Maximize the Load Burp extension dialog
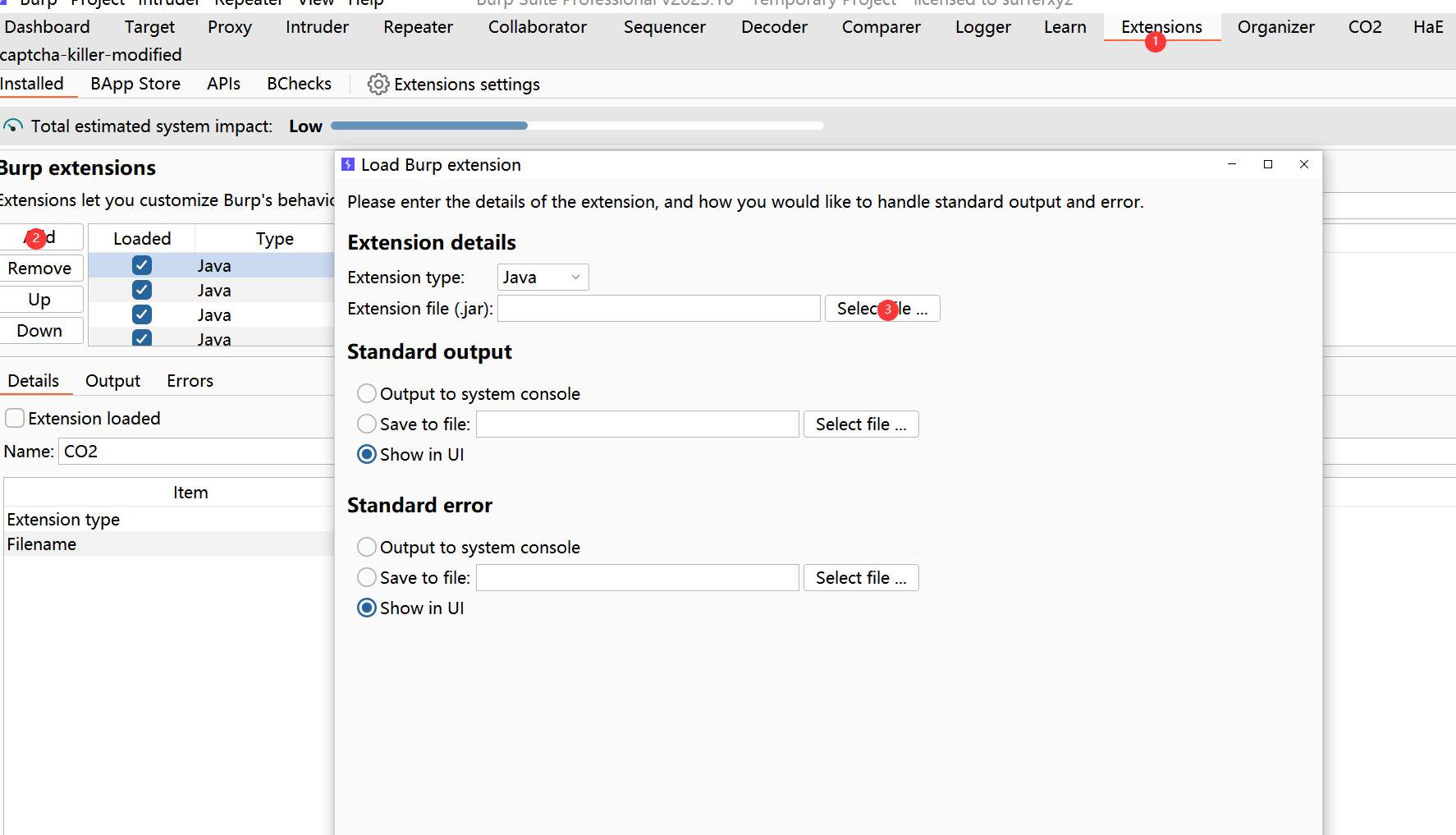Screen dimensions: 1456x835 coord(1268,164)
